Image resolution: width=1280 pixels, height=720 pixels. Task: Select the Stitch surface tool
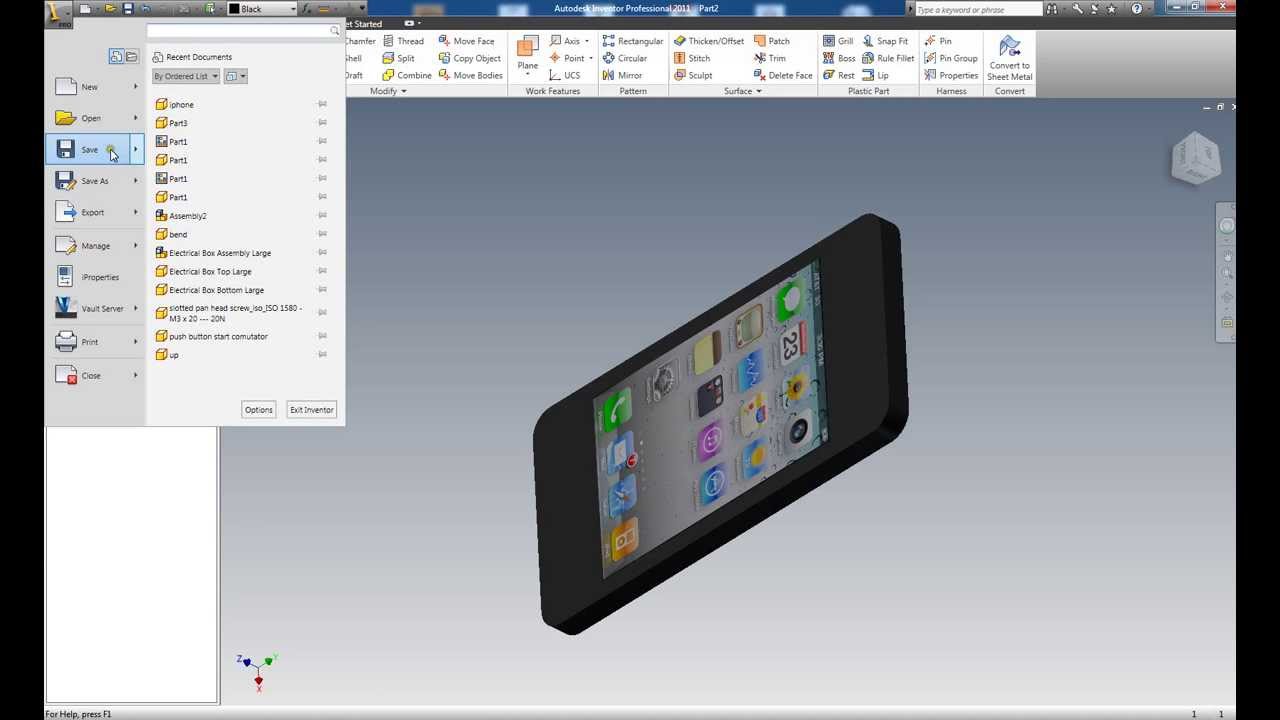pos(691,58)
